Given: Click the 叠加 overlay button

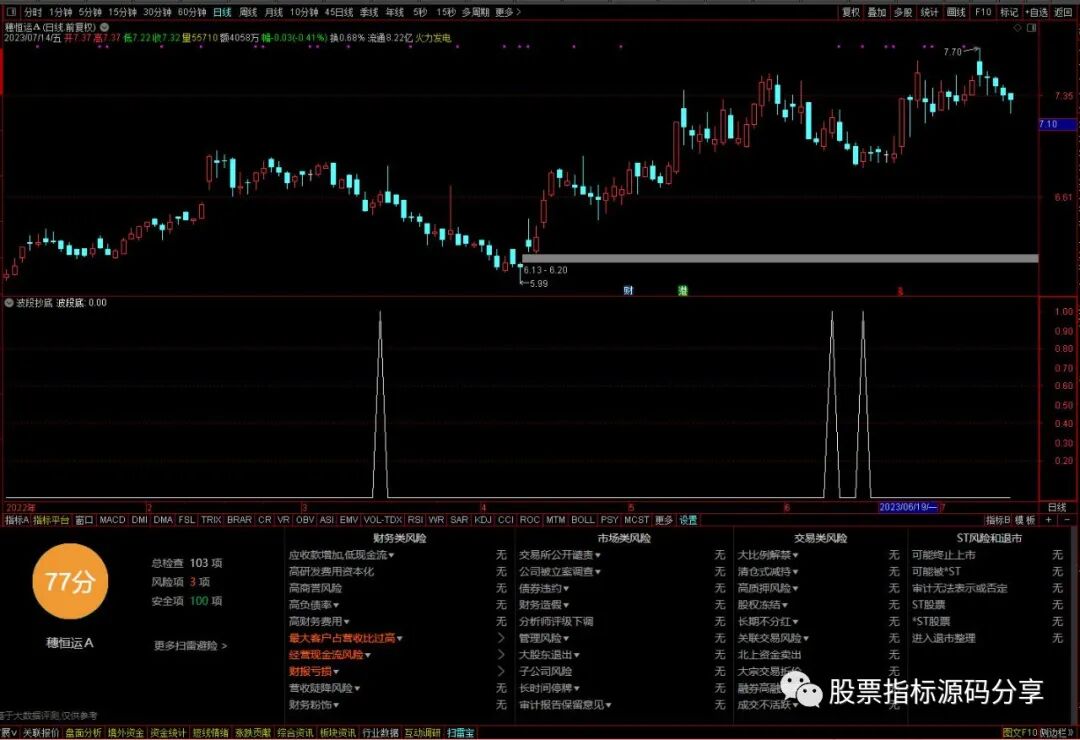Looking at the screenshot, I should 877,12.
